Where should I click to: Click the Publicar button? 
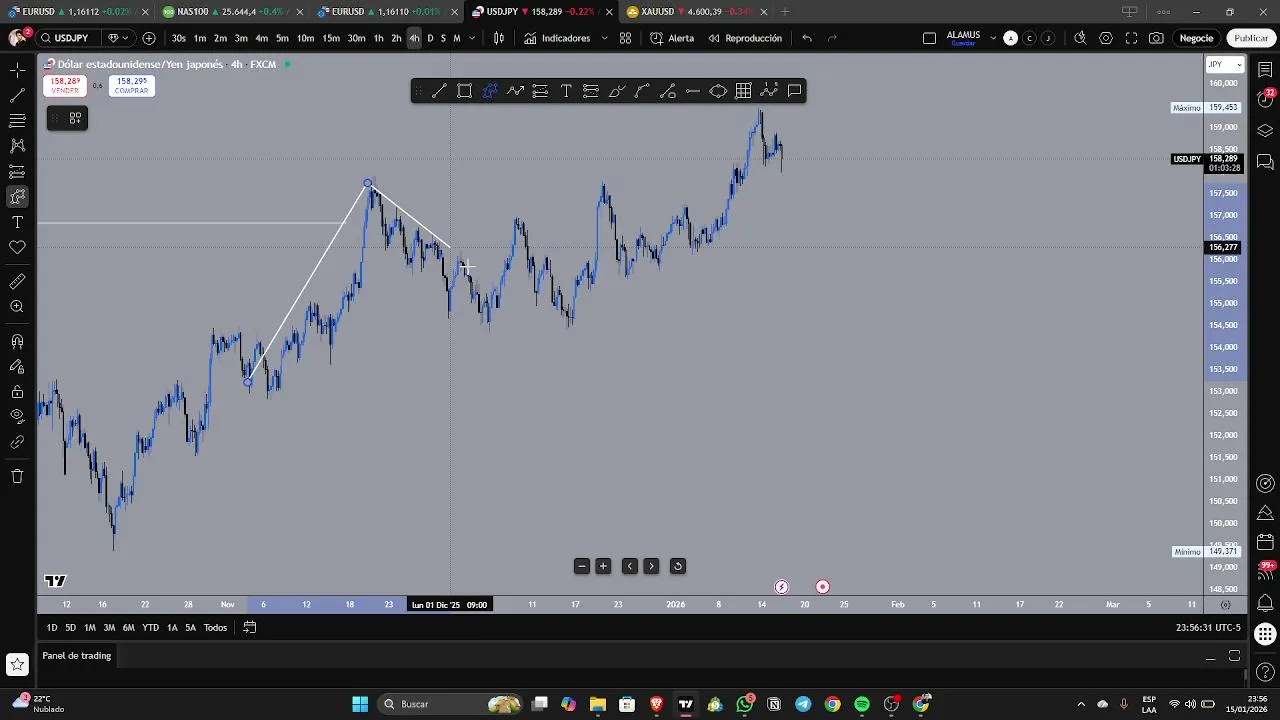click(1251, 38)
